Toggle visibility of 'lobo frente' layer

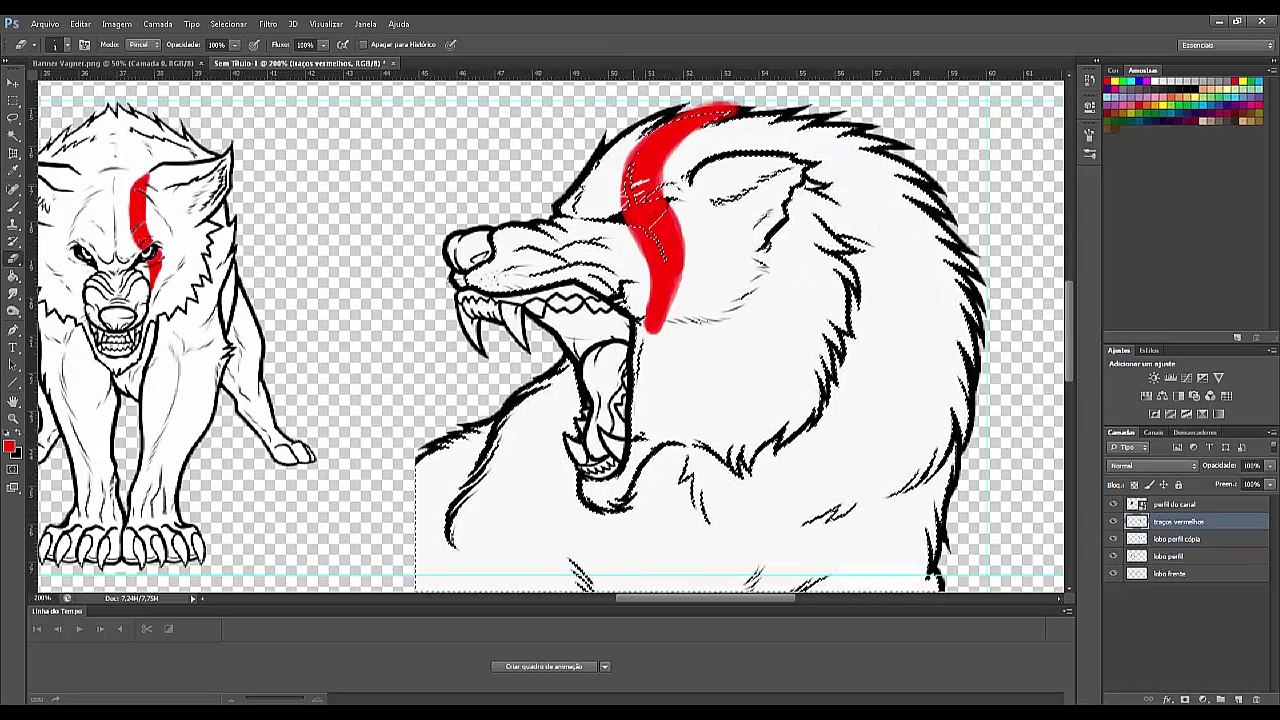click(x=1113, y=573)
